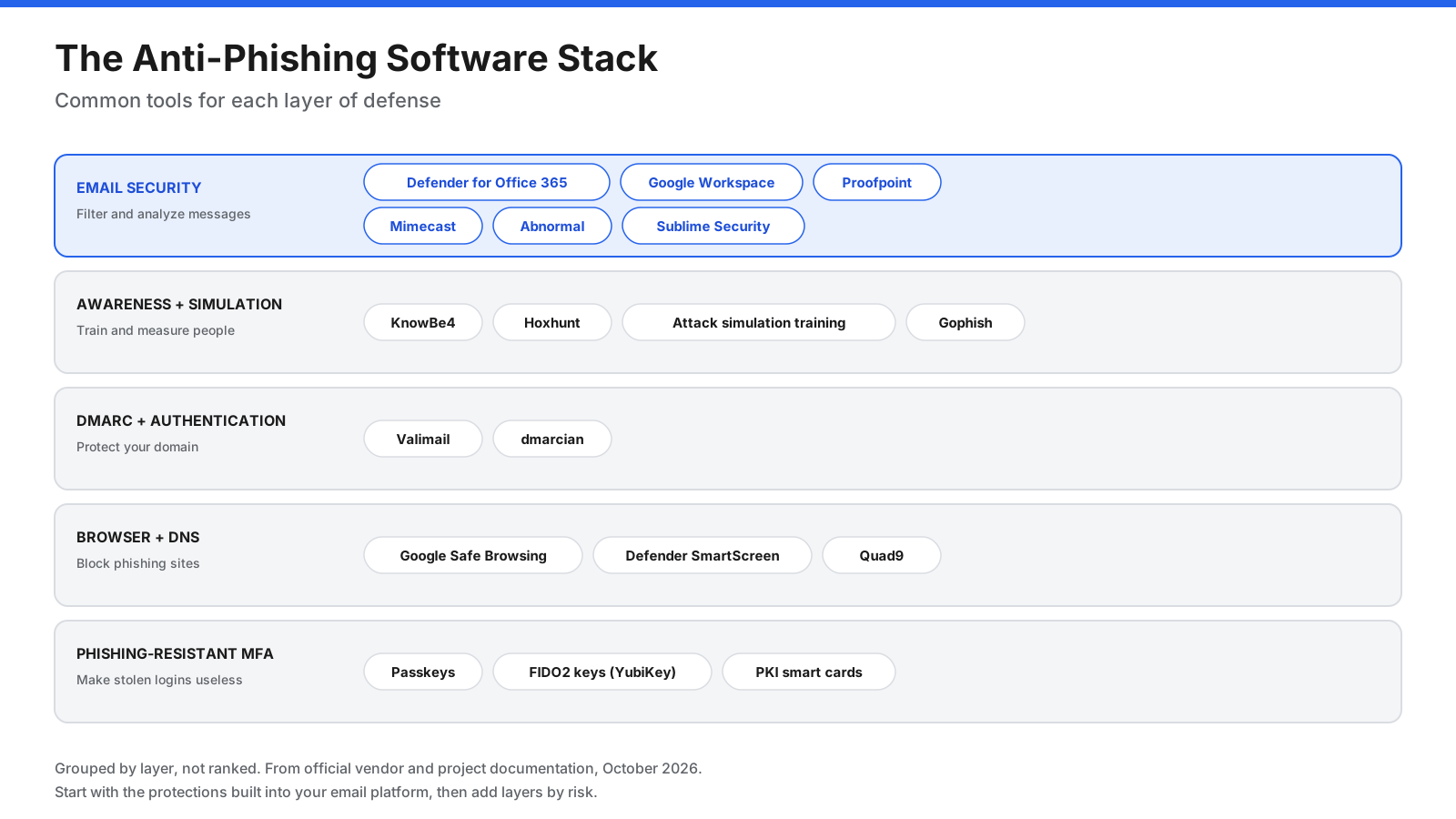Viewport: 1456px width, 819px height.
Task: Click the Google Safe Browsing pill
Action: pos(473,555)
